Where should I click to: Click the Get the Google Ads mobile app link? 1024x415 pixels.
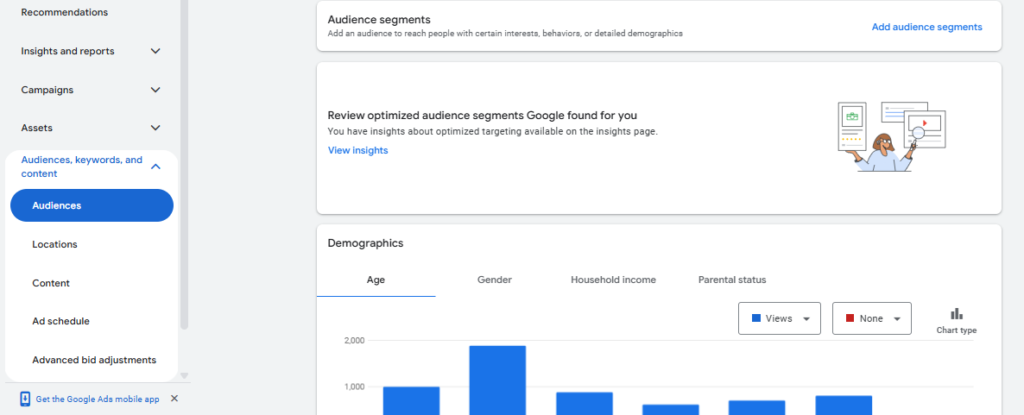[97, 399]
